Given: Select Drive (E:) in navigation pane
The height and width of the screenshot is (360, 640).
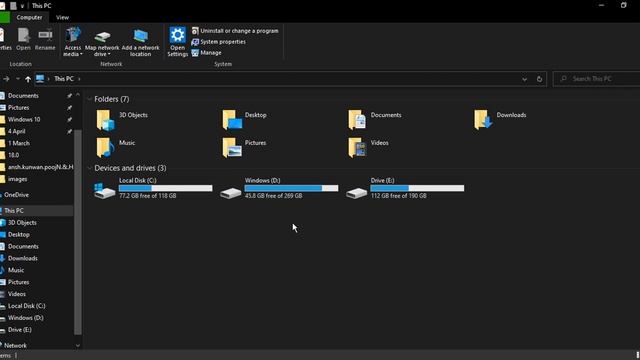Looking at the screenshot, I should coord(20,330).
